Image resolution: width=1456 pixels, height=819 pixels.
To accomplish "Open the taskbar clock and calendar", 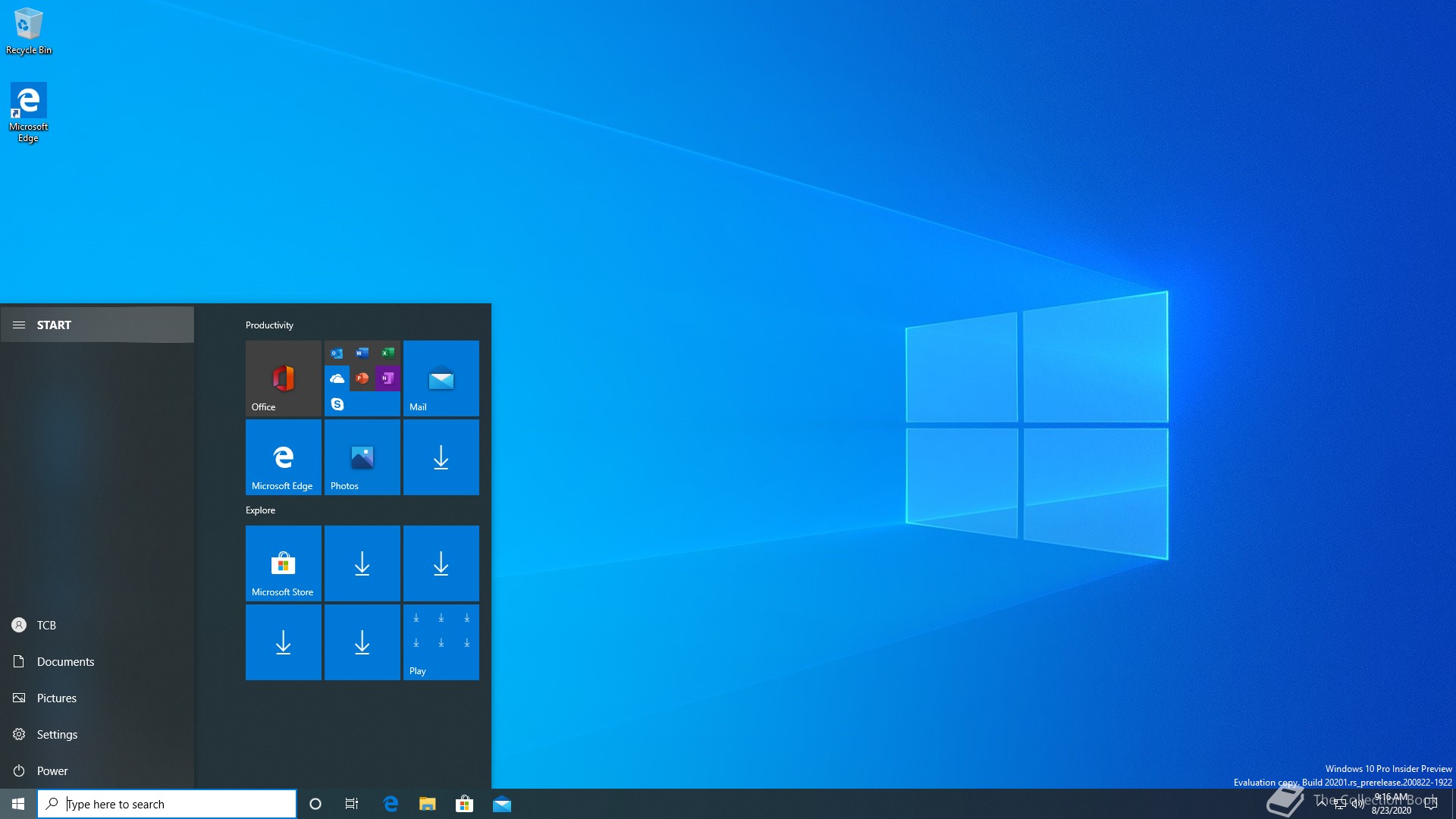I will click(x=1391, y=804).
